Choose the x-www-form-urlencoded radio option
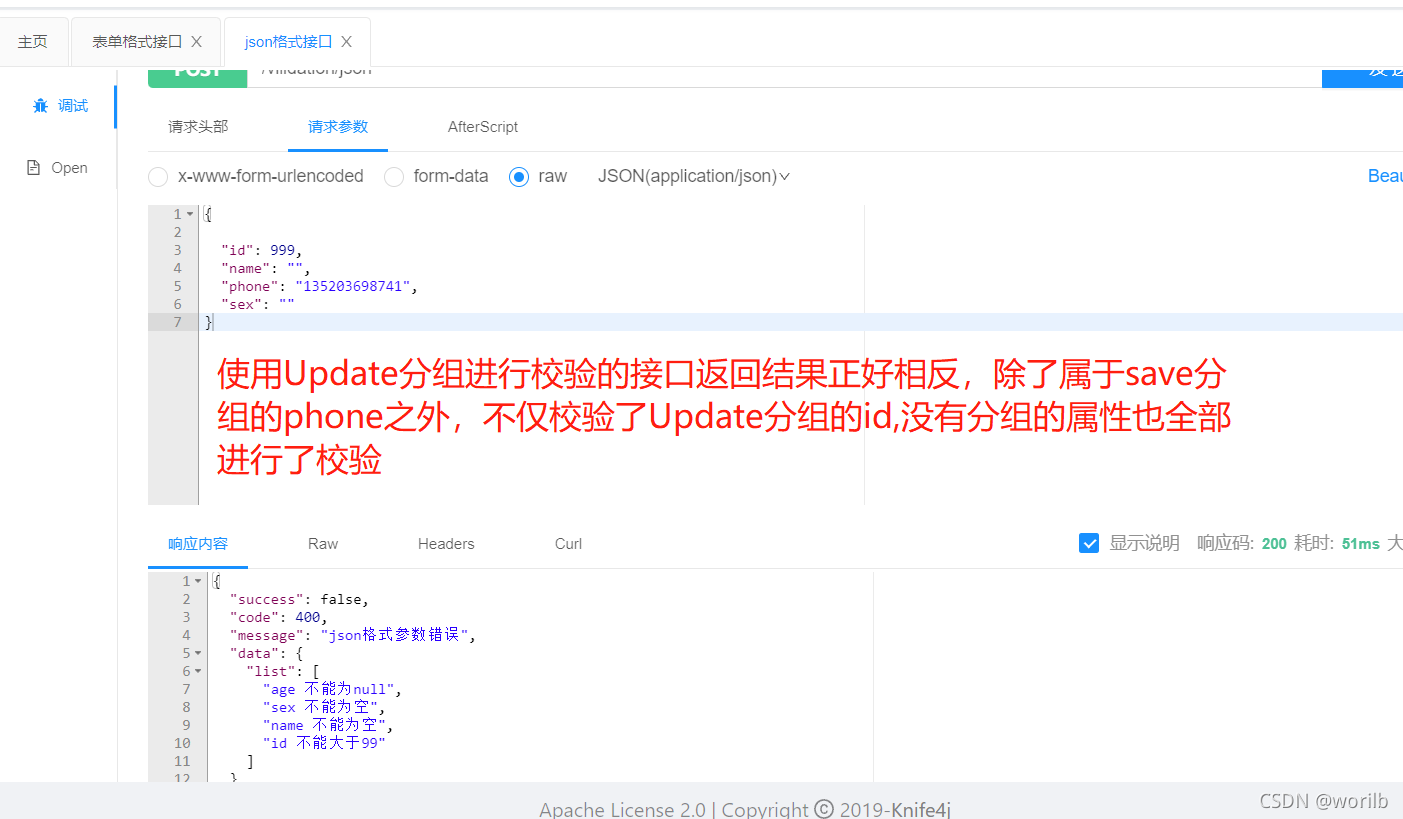This screenshot has width=1403, height=819. pyautogui.click(x=158, y=177)
